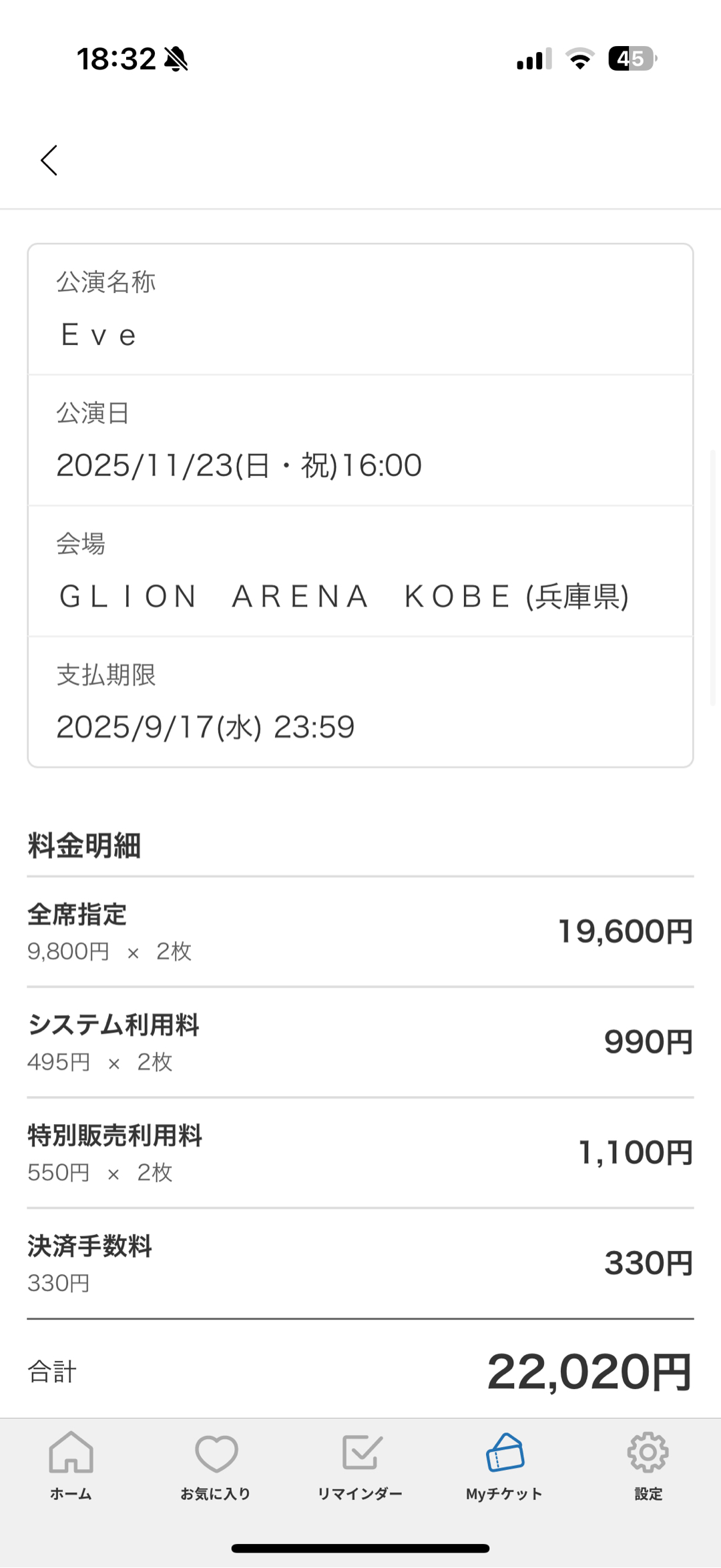Tap the 全席指定 19,600円 price row
The image size is (721, 1568).
(360, 932)
